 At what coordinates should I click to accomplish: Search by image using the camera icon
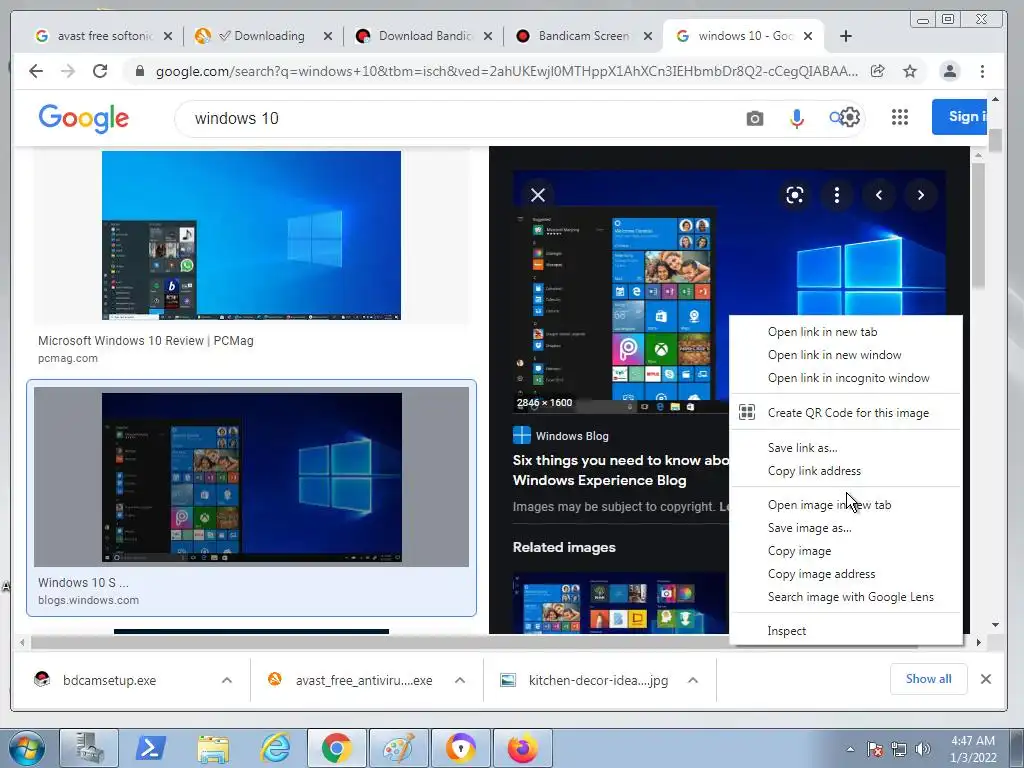(754, 118)
